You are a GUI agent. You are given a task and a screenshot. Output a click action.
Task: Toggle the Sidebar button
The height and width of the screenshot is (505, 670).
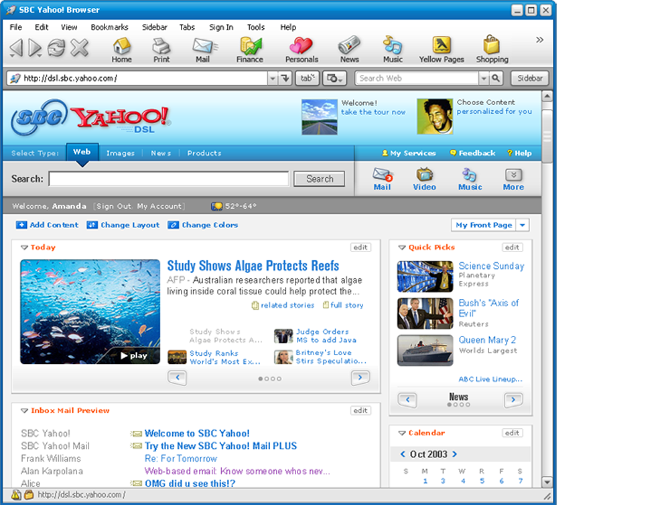click(x=530, y=78)
